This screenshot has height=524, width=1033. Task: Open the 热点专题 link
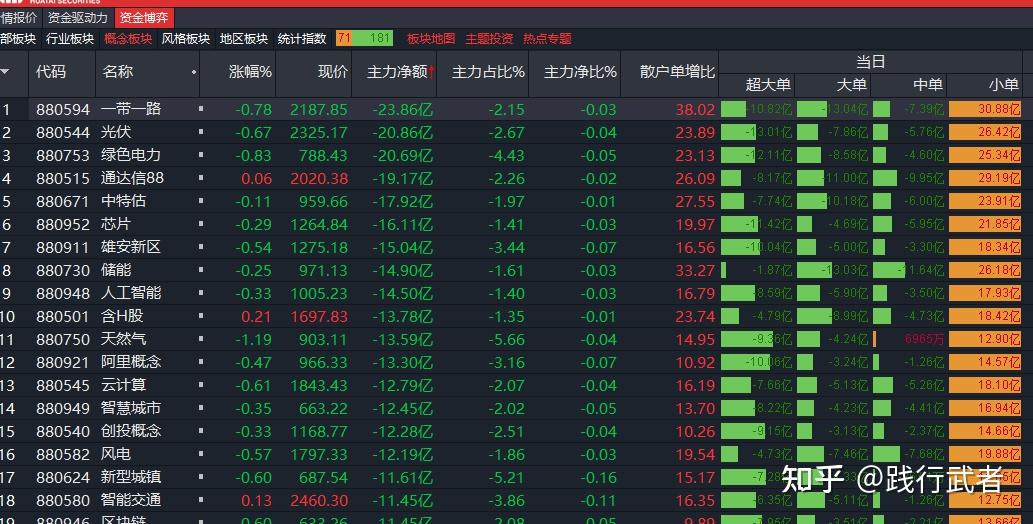[547, 39]
